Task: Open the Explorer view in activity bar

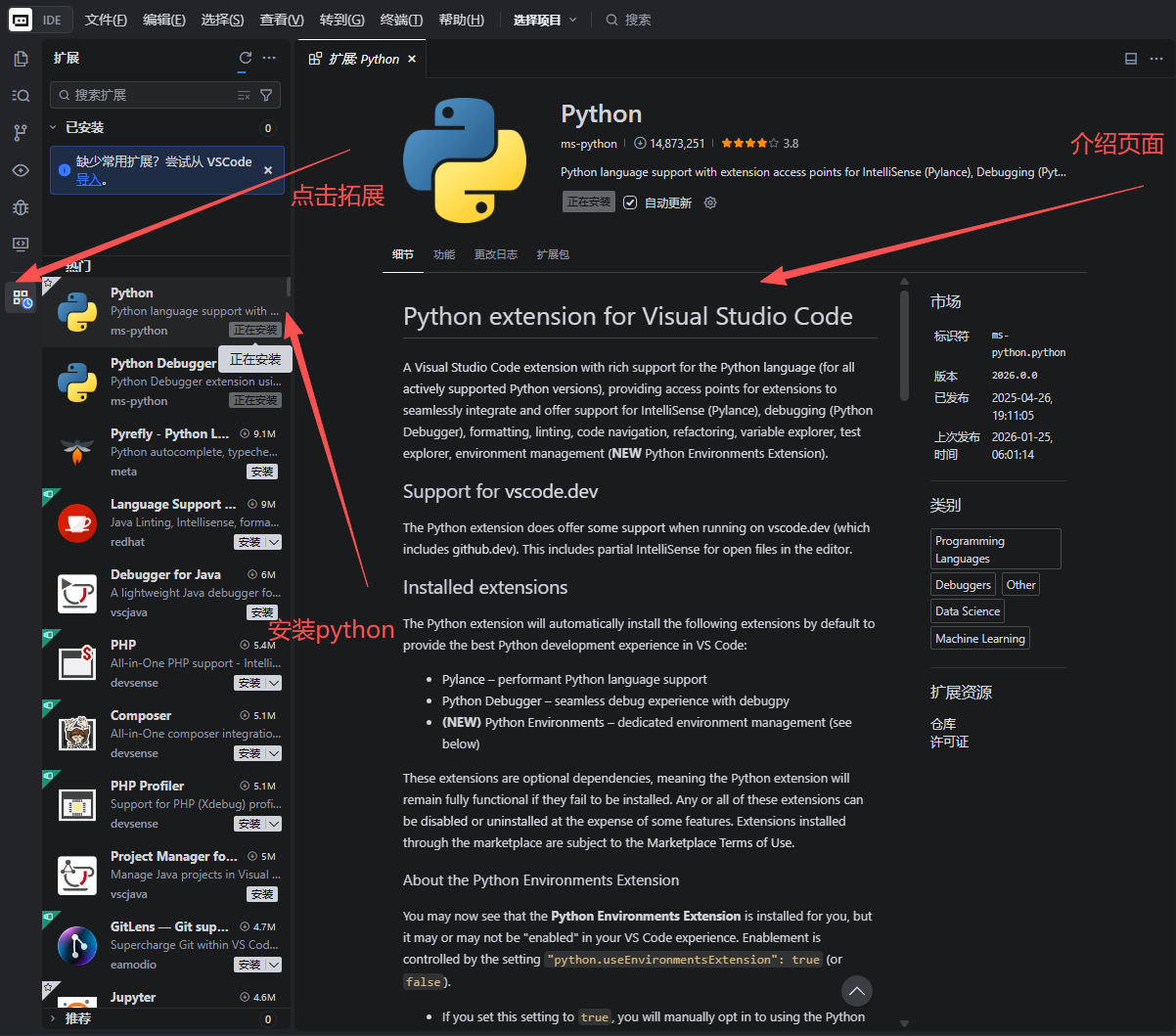Action: (21, 59)
